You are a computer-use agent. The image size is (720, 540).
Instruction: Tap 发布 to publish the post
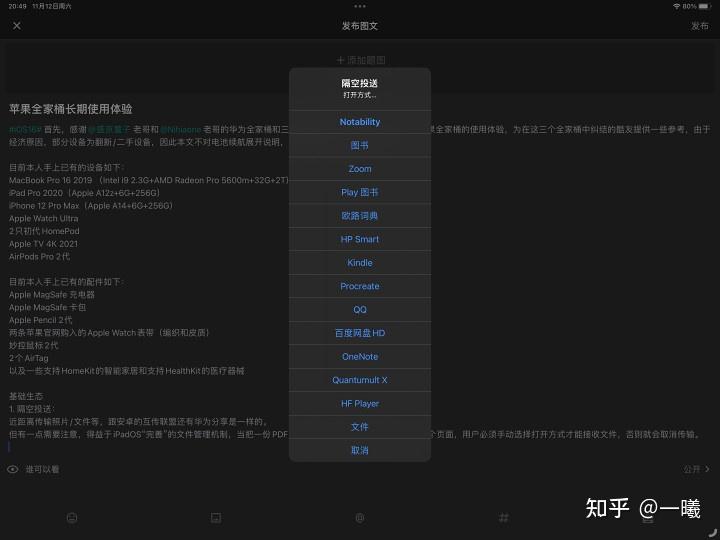700,26
